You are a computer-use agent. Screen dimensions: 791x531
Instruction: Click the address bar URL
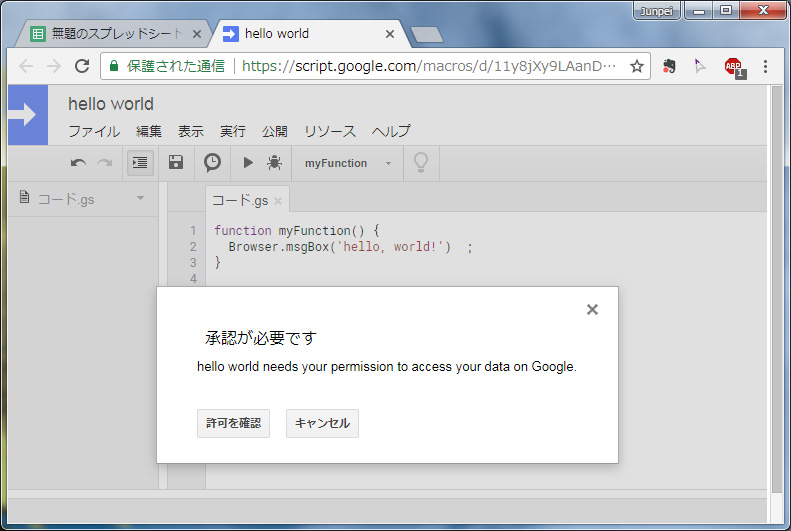tap(429, 66)
